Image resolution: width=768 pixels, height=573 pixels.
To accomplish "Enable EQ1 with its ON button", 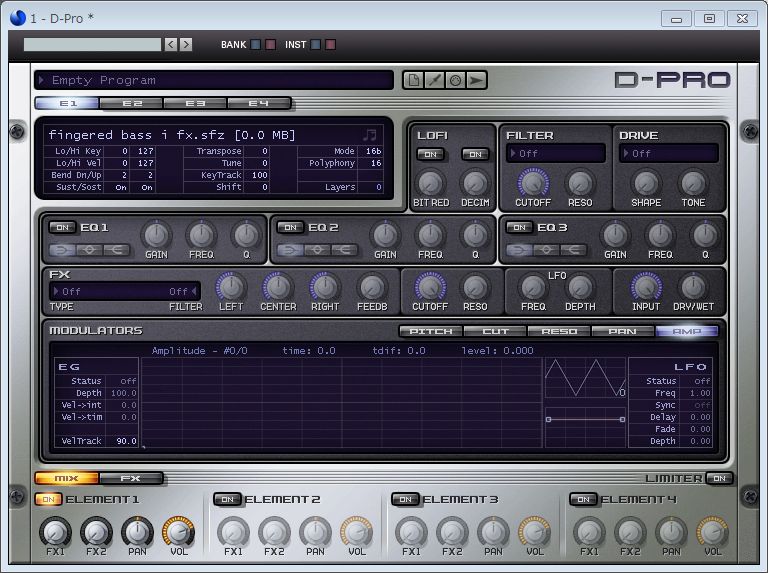I will [62, 227].
